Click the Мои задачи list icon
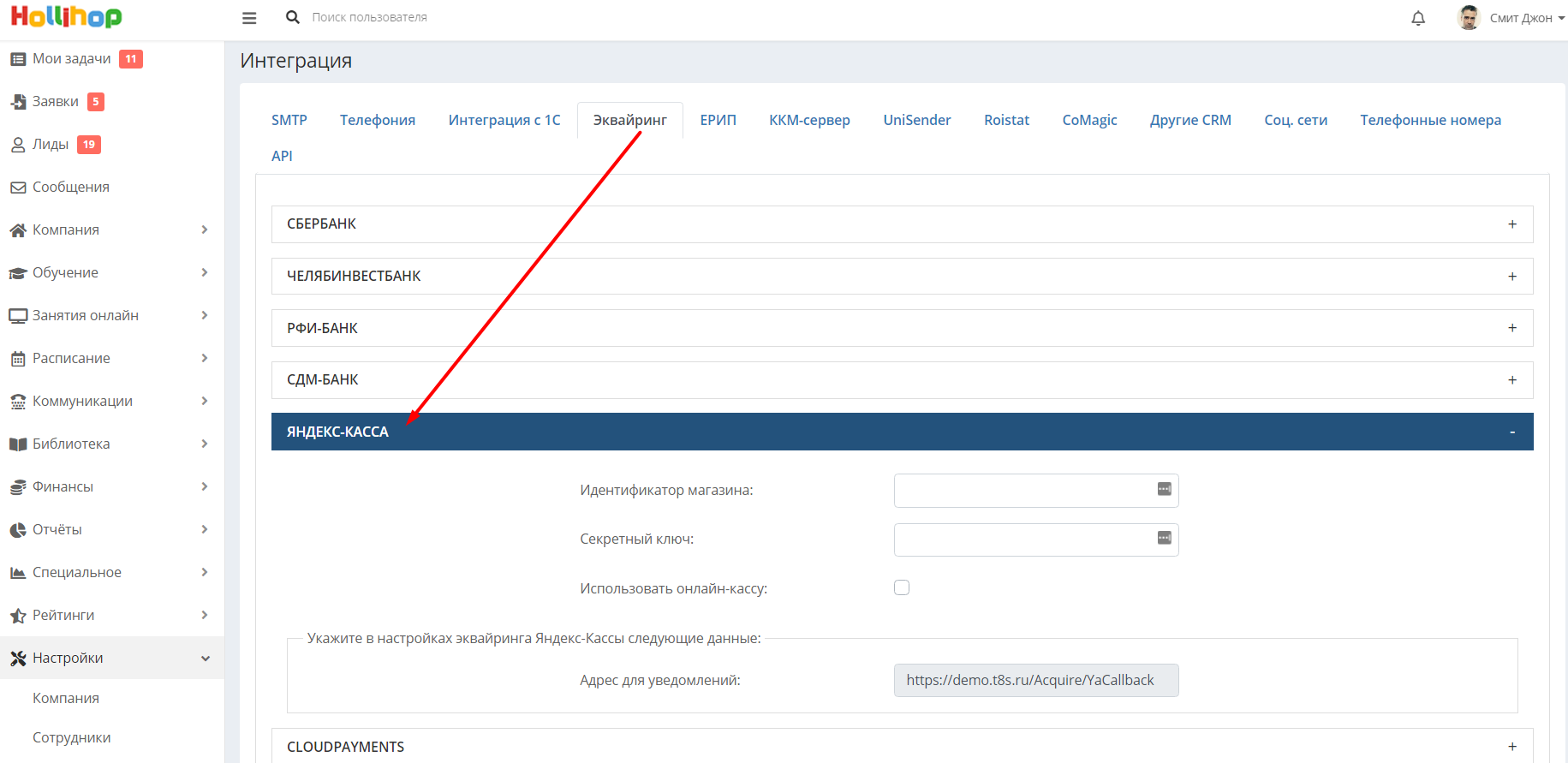This screenshot has height=763, width=1568. point(18,59)
